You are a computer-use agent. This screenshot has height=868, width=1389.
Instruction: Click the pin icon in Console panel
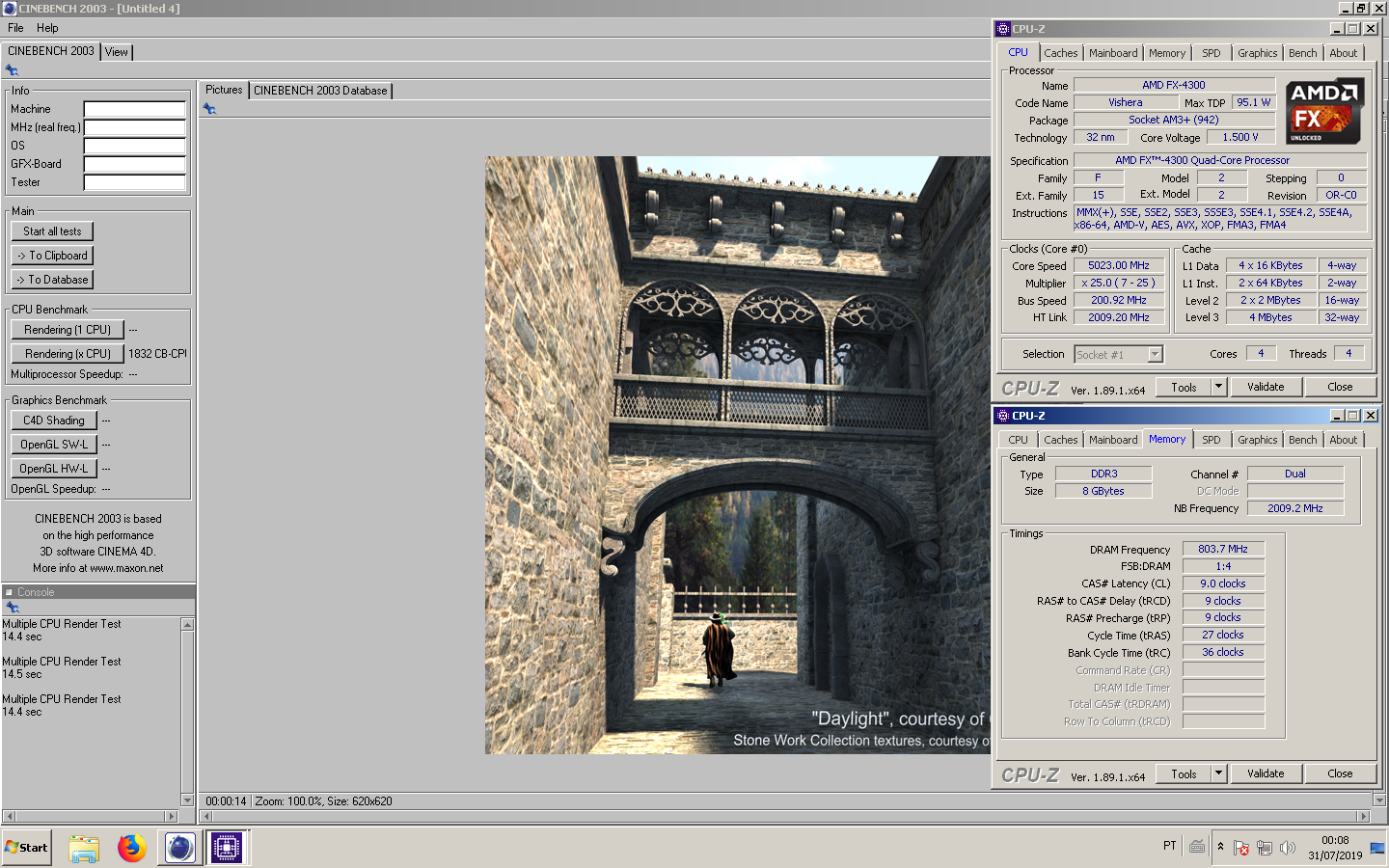(x=13, y=608)
